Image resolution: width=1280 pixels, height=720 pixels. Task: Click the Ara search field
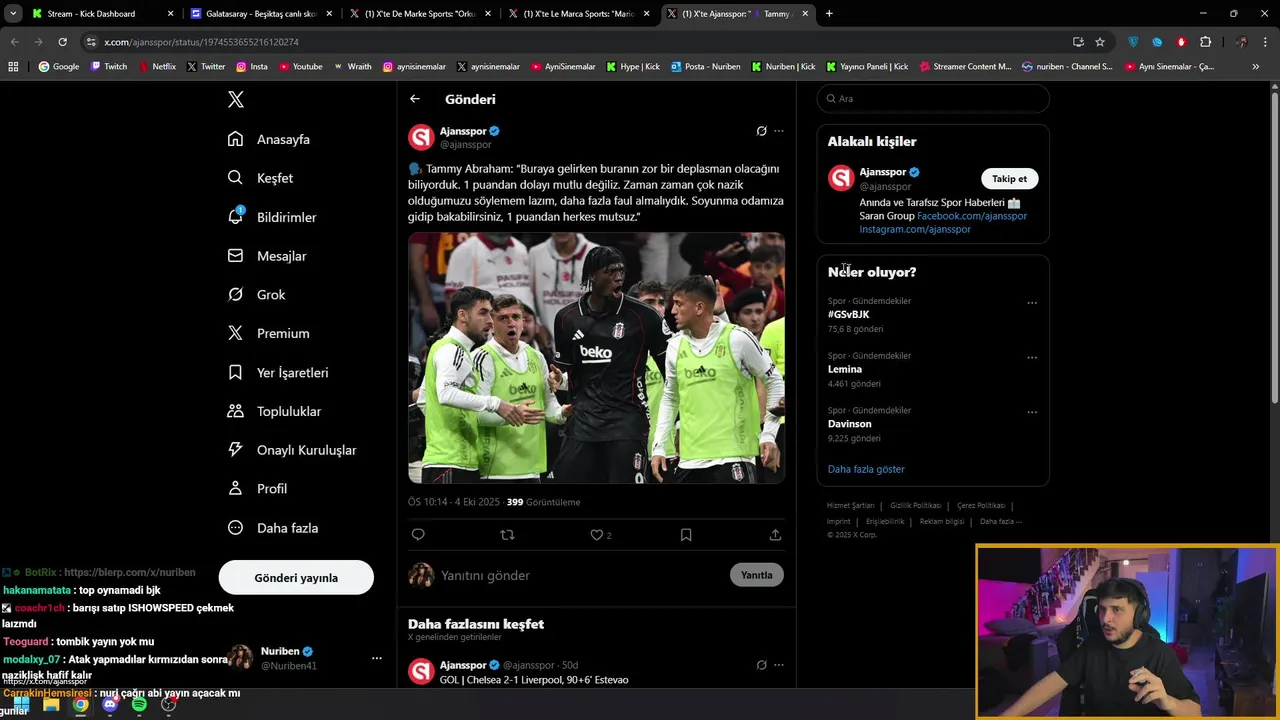pyautogui.click(x=933, y=99)
